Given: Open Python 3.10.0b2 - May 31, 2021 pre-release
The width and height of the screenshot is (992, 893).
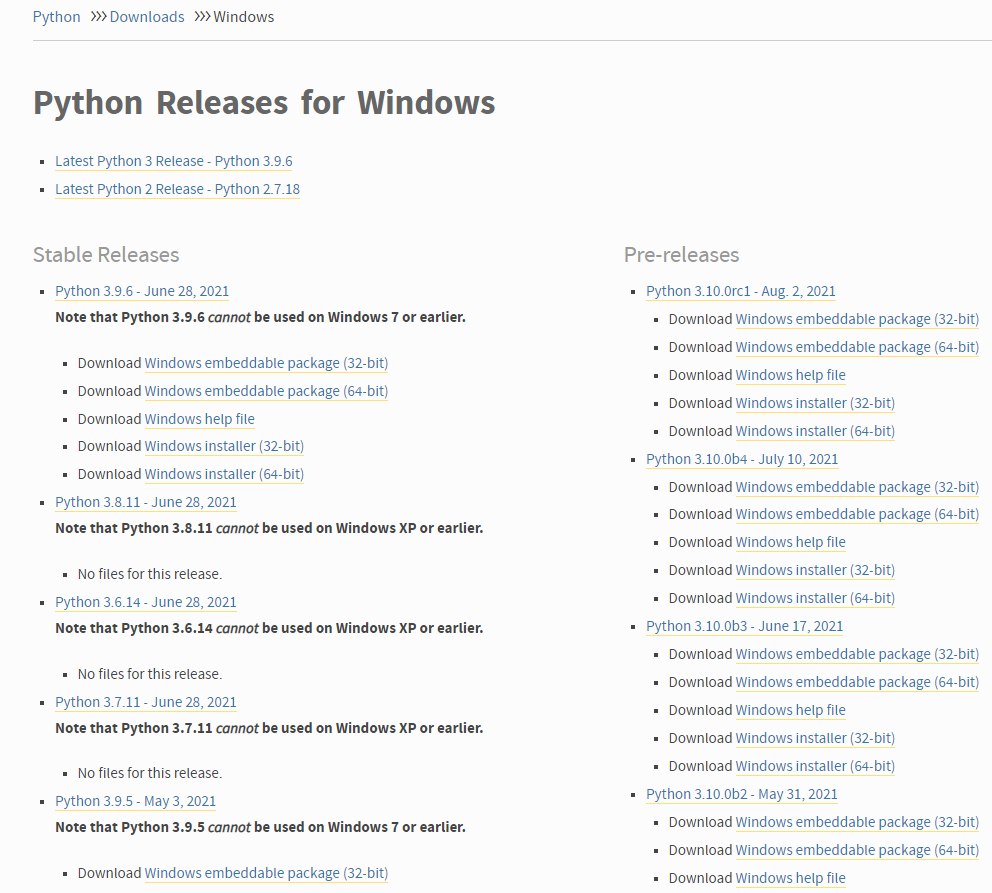Looking at the screenshot, I should point(741,794).
